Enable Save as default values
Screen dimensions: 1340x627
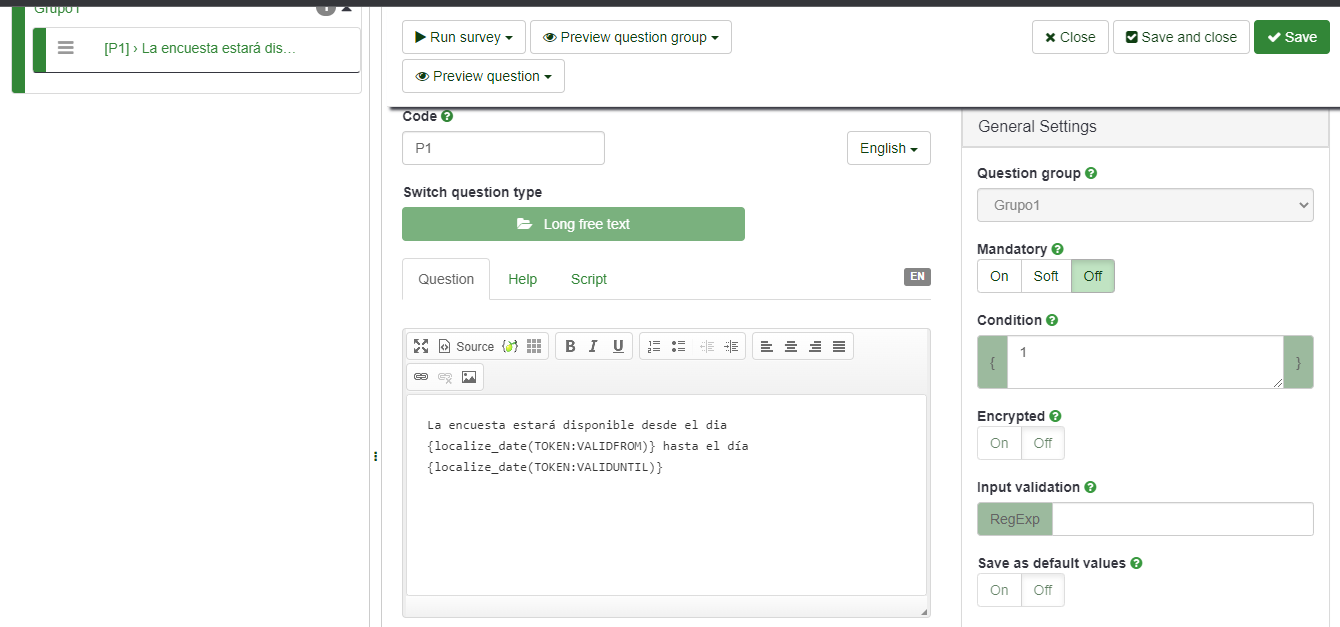999,590
